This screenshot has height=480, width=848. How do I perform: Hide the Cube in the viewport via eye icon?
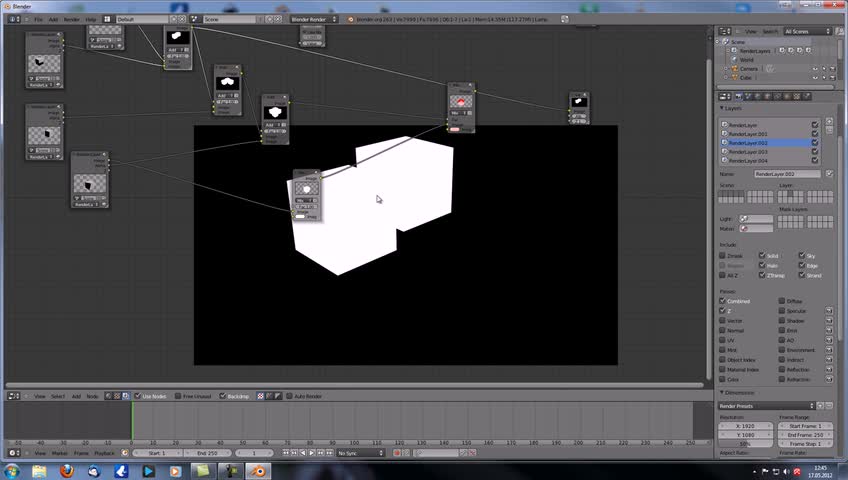[x=815, y=78]
